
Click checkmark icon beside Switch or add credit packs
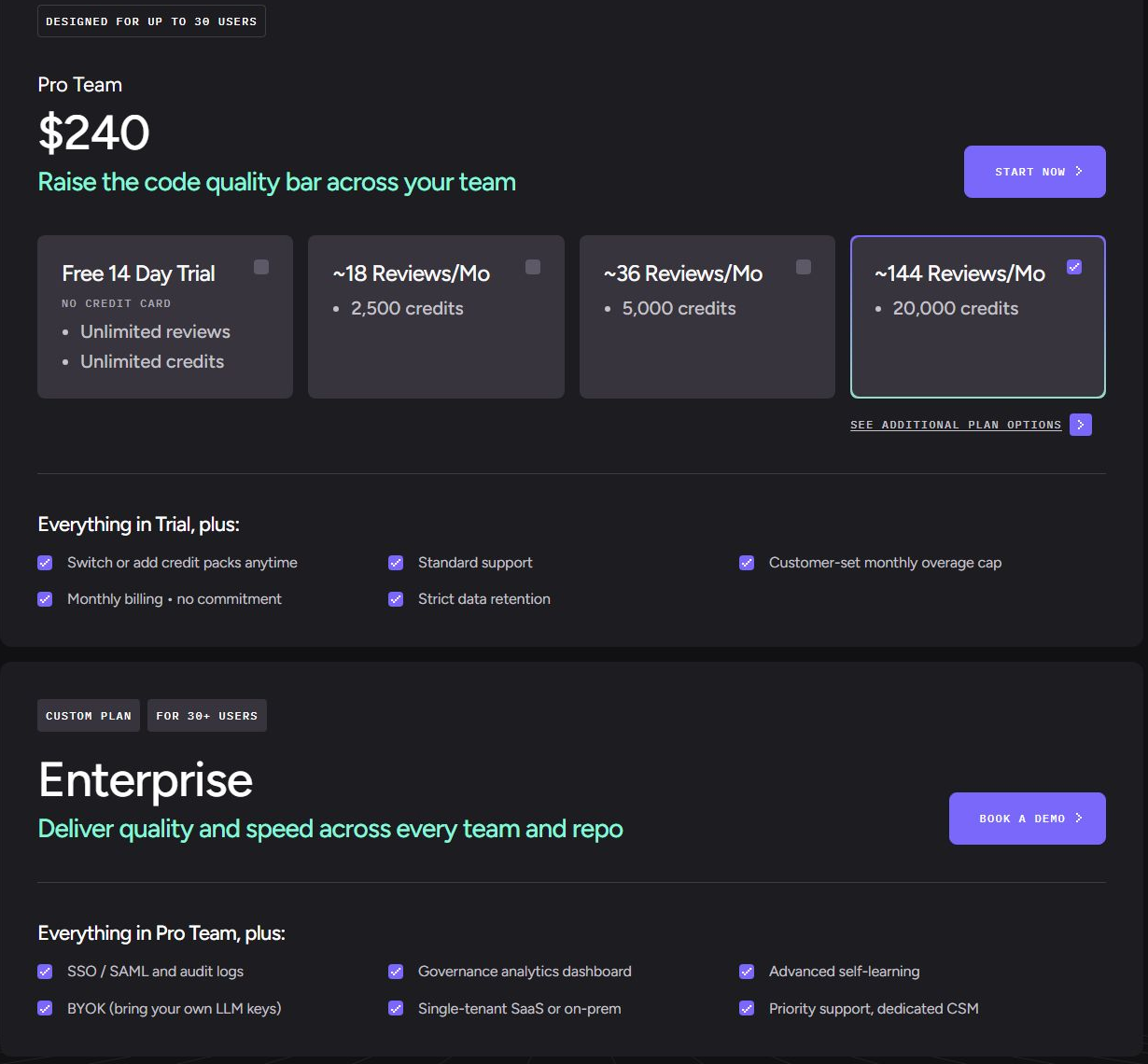pyautogui.click(x=45, y=563)
